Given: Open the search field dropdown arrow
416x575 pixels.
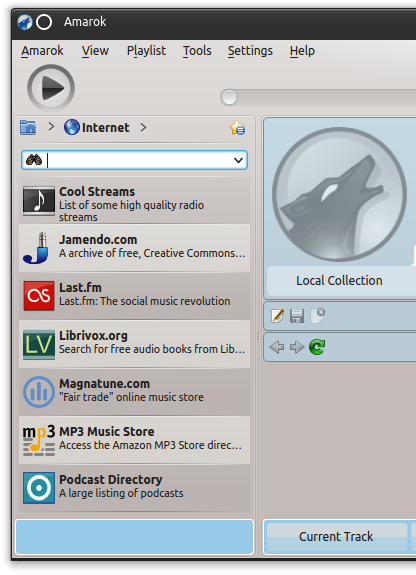Looking at the screenshot, I should (238, 160).
